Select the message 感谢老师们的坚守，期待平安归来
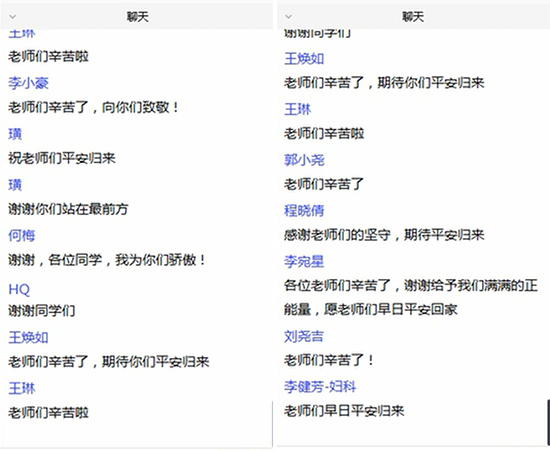Viewport: 550px width, 451px height. coord(384,235)
